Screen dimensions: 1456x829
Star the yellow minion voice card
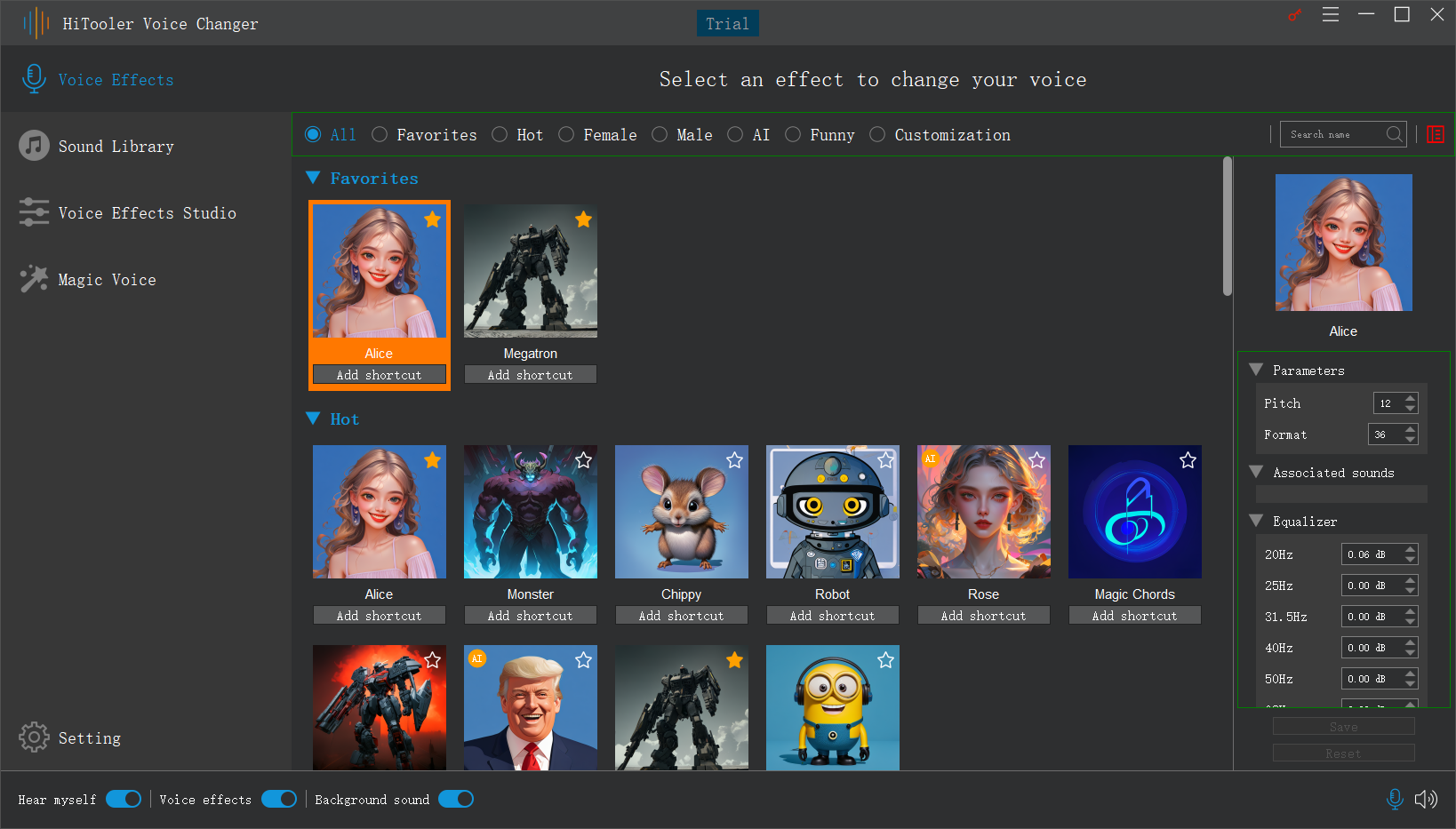[x=885, y=660]
